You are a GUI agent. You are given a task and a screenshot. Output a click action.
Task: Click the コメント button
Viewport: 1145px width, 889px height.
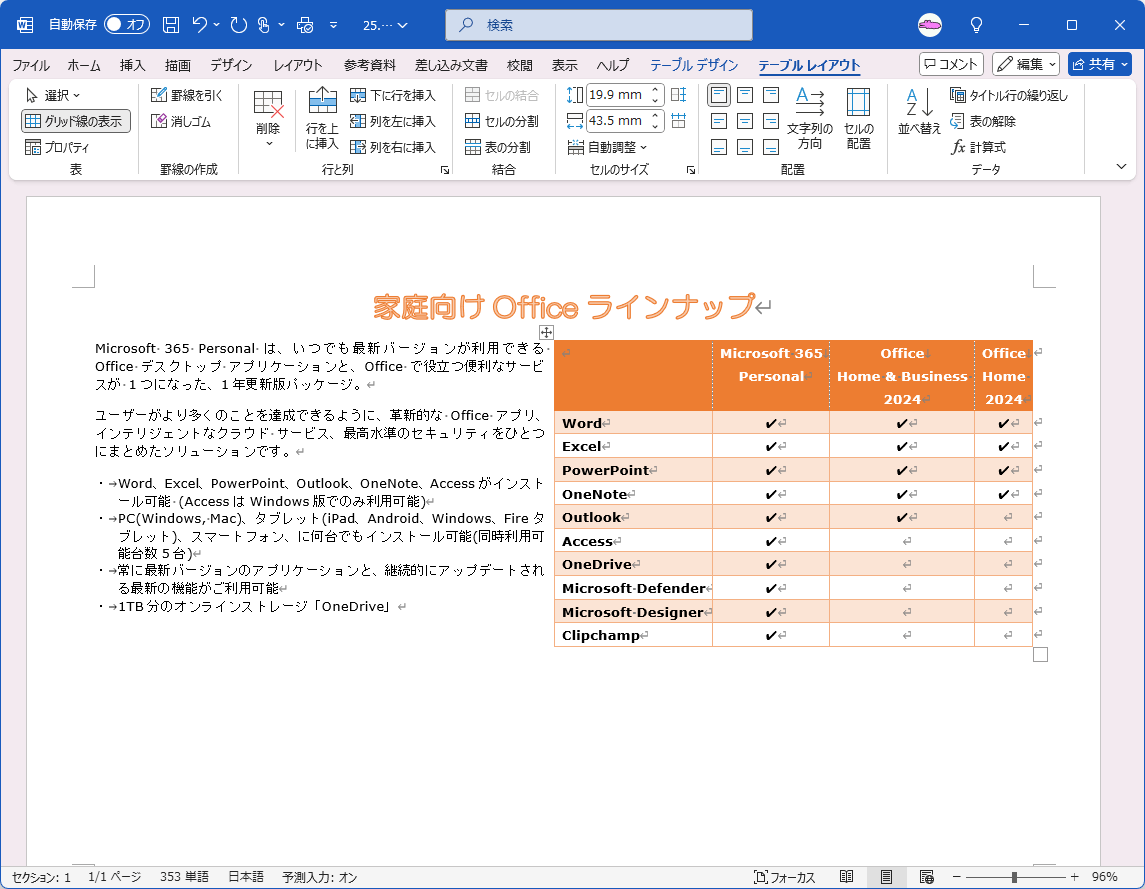pyautogui.click(x=951, y=64)
